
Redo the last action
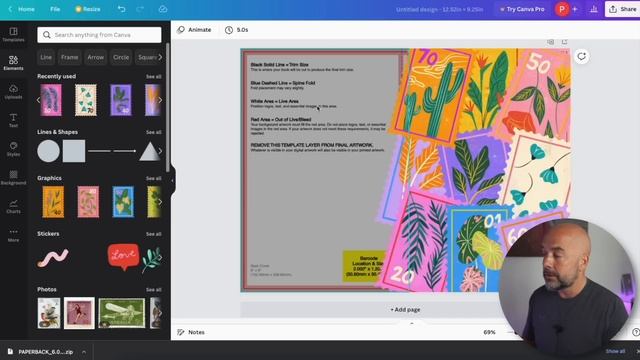tap(140, 9)
